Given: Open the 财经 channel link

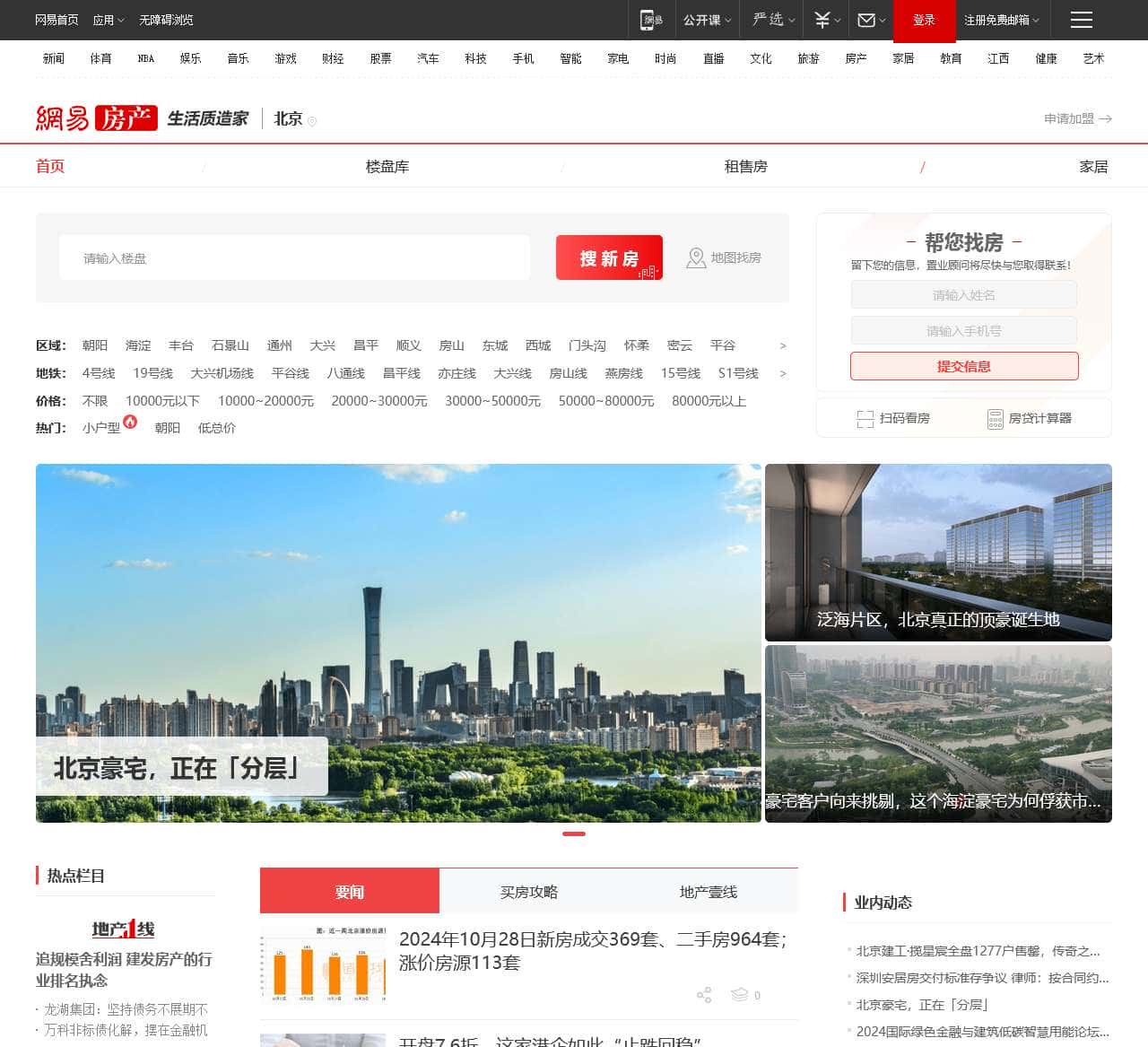Looking at the screenshot, I should (333, 58).
